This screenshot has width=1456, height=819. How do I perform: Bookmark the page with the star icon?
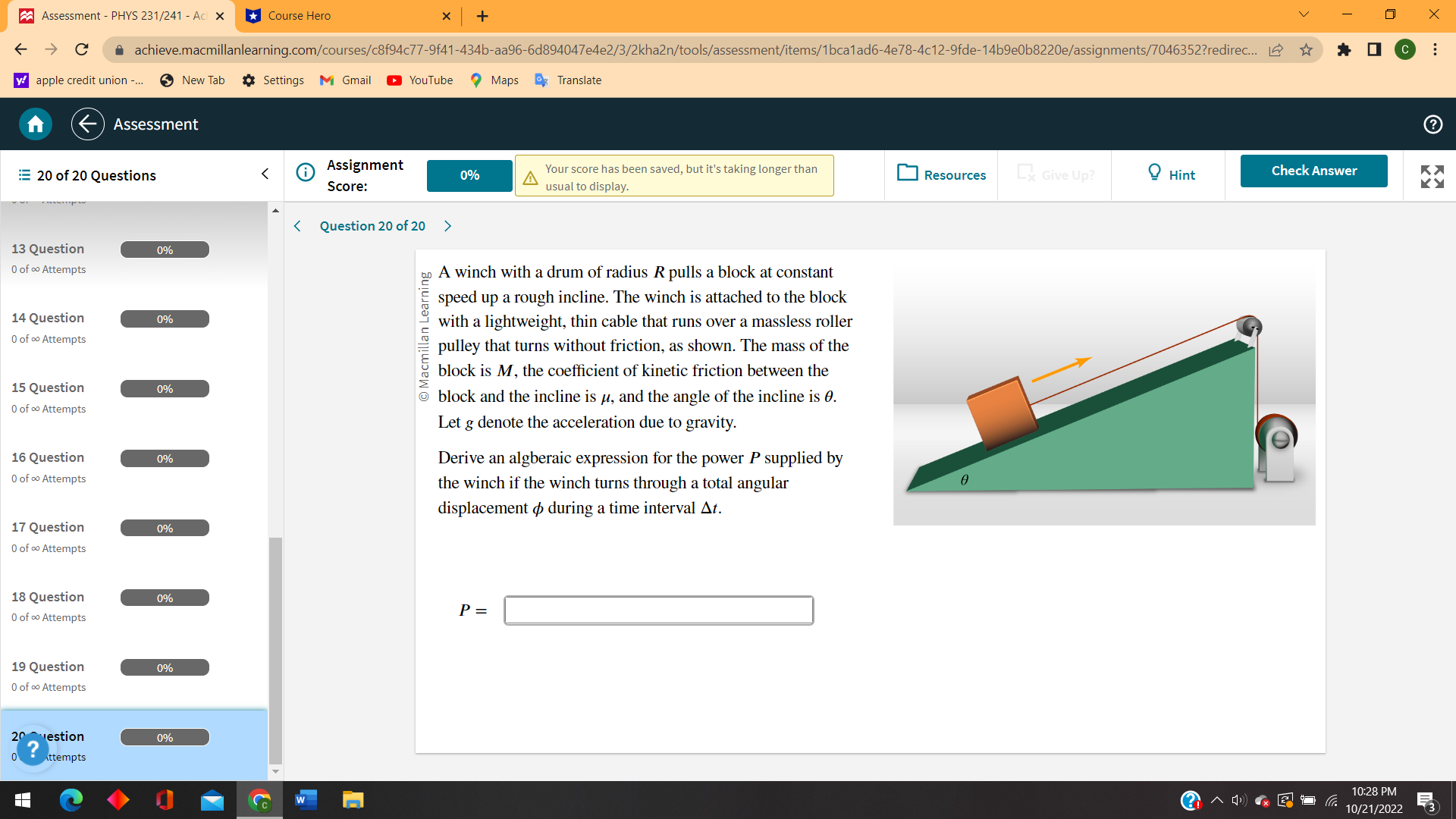tap(1306, 49)
